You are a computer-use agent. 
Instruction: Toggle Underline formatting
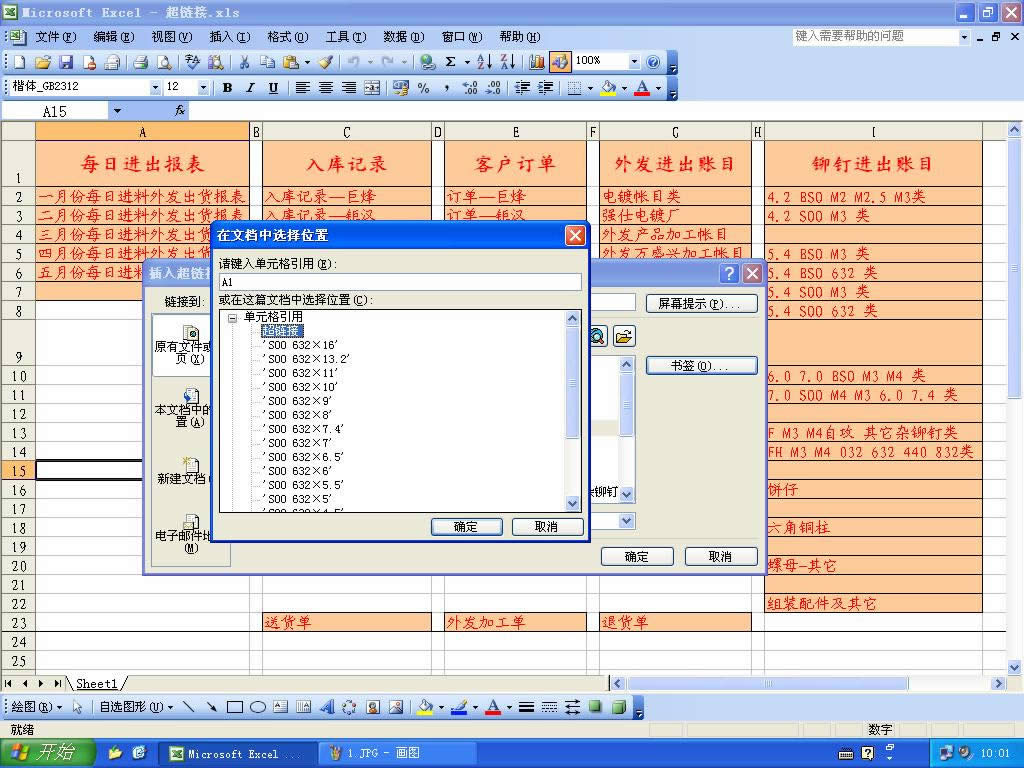[273, 88]
